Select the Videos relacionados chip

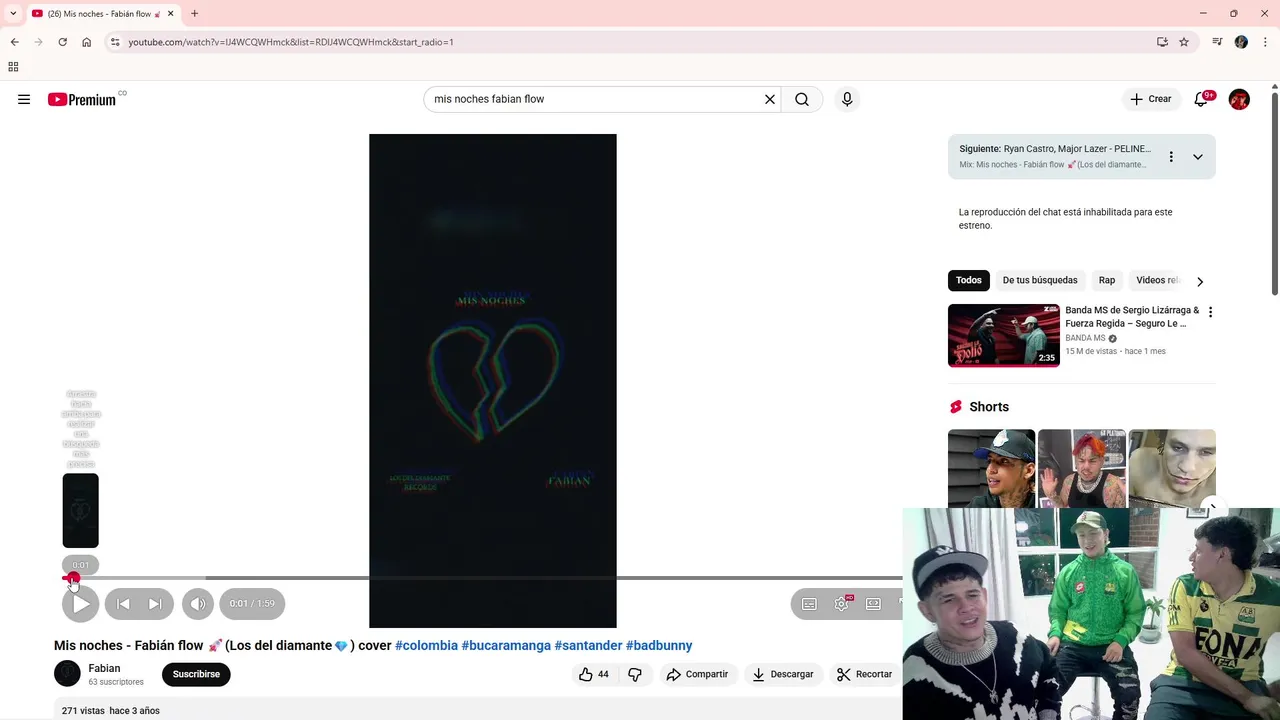1158,280
